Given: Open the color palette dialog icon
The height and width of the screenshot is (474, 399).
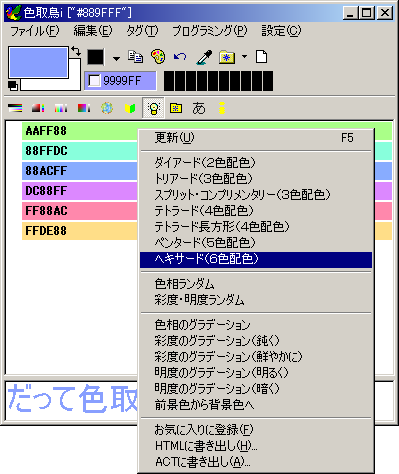Looking at the screenshot, I should click(158, 57).
